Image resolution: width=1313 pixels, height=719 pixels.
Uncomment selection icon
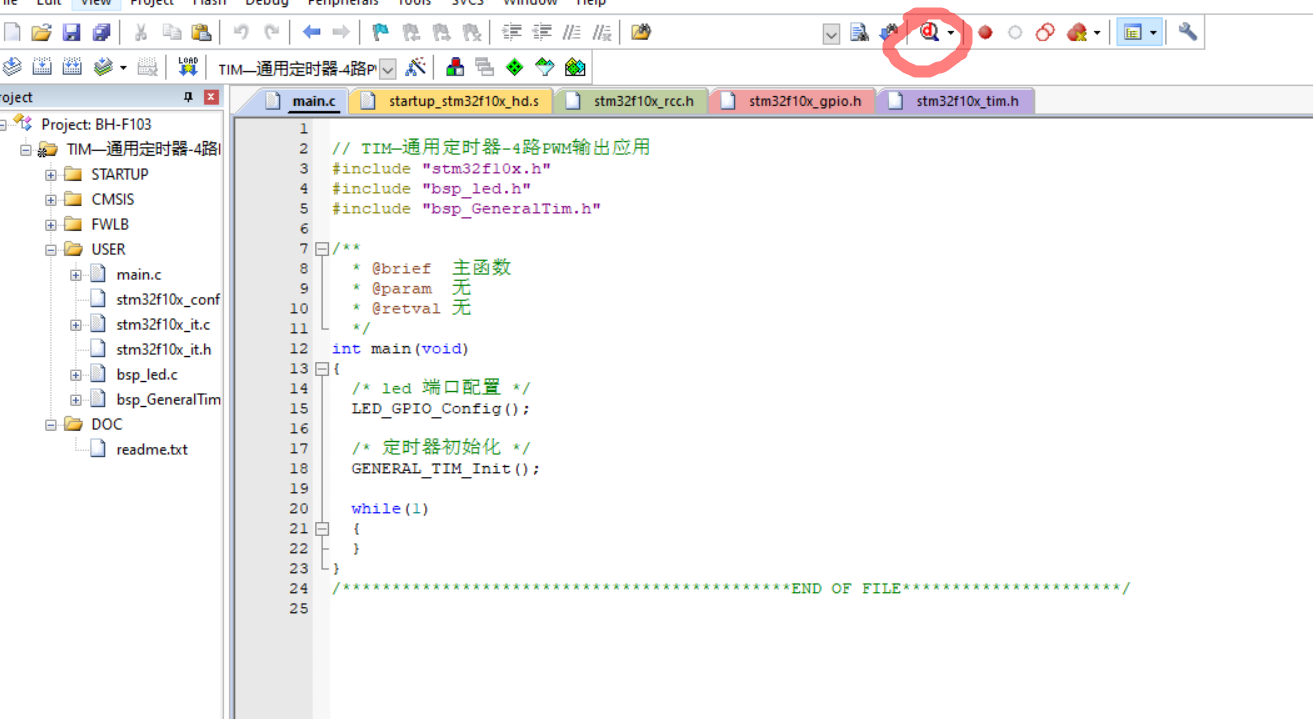point(602,33)
